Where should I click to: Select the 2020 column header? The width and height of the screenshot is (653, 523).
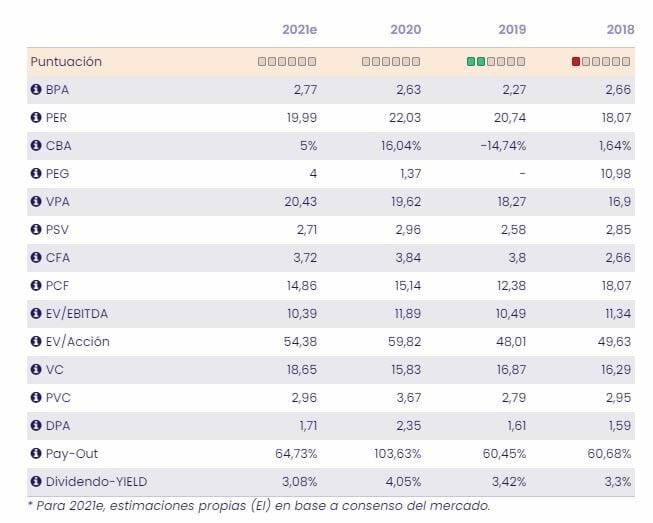(405, 30)
